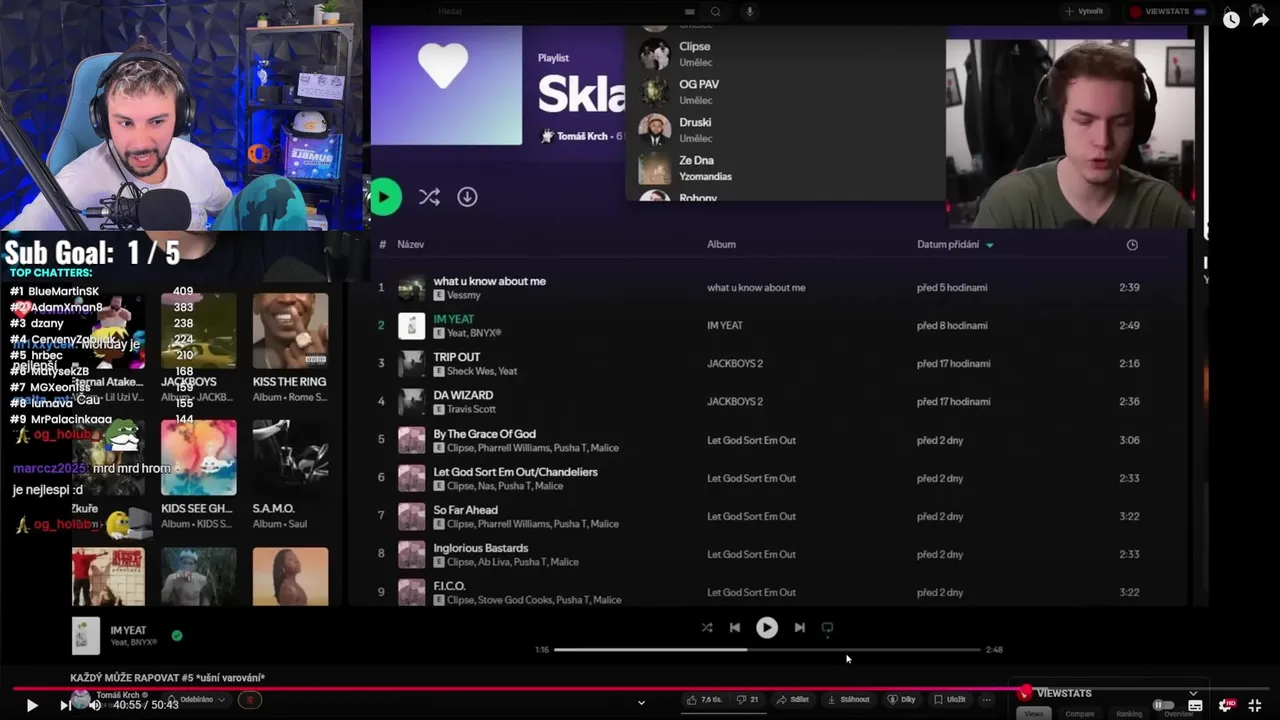
Task: Click the Sdílet share button
Action: tap(793, 700)
